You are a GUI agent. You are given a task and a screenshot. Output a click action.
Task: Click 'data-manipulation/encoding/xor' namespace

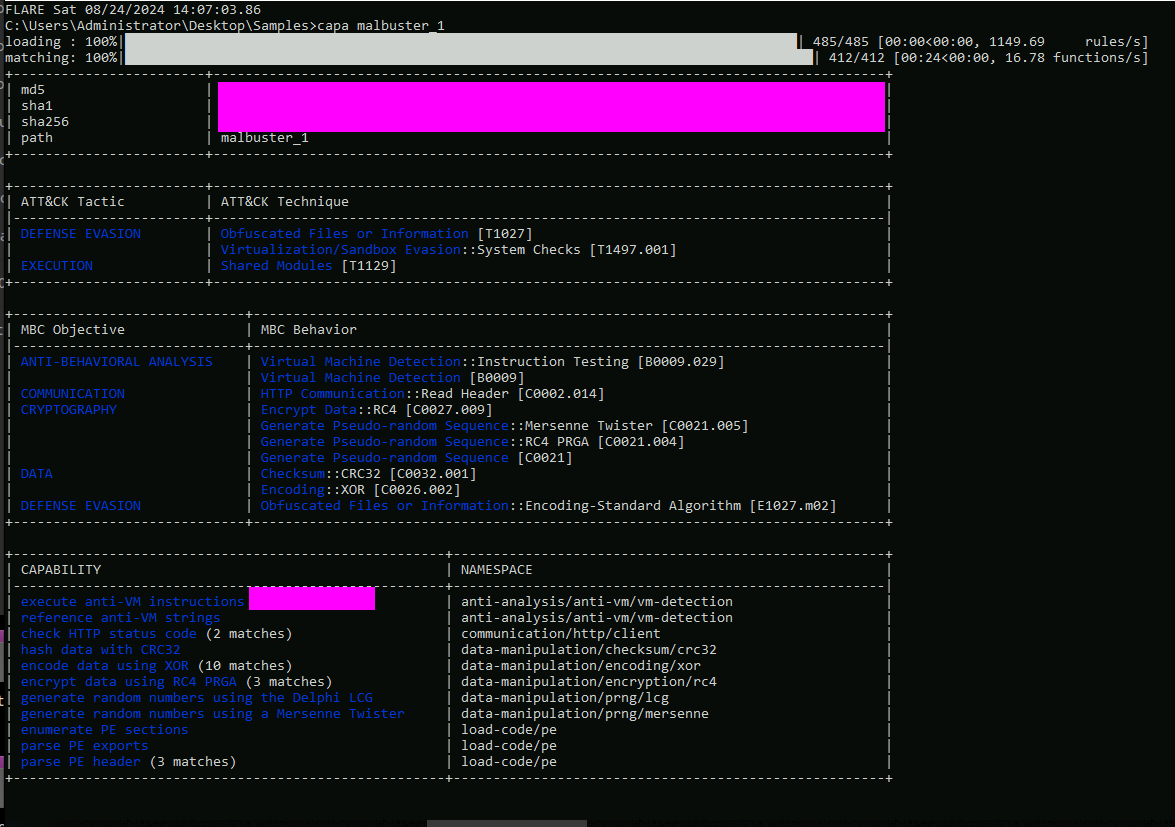click(x=581, y=666)
